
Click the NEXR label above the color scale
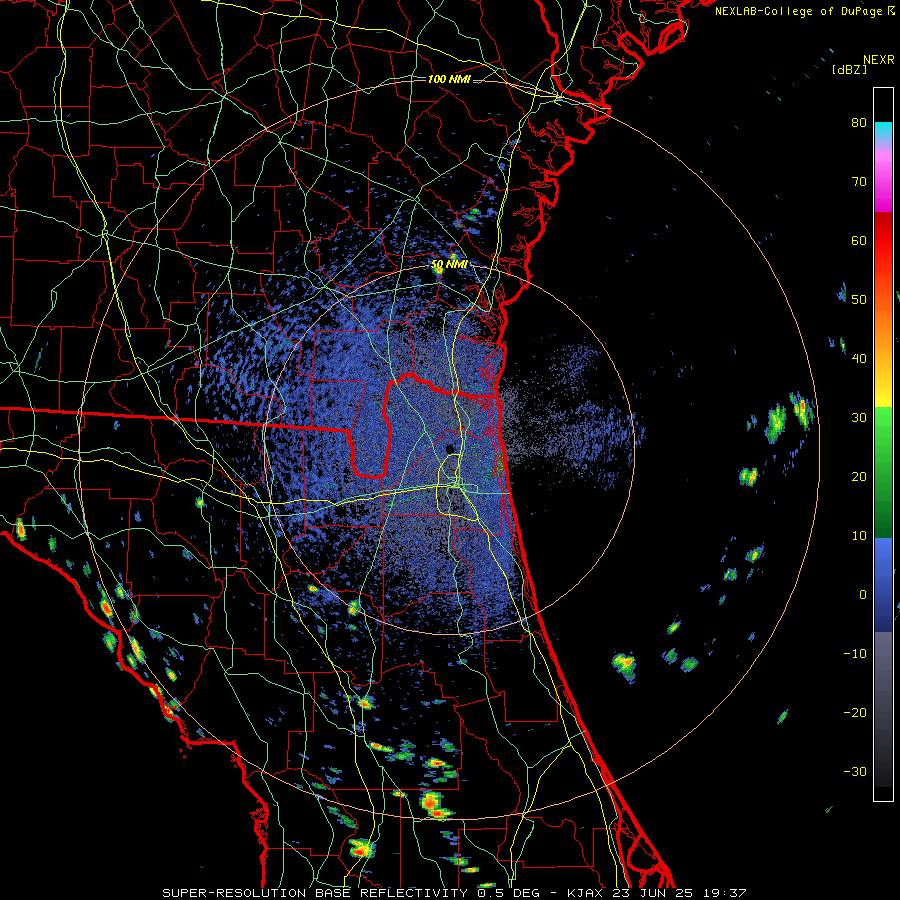point(878,60)
